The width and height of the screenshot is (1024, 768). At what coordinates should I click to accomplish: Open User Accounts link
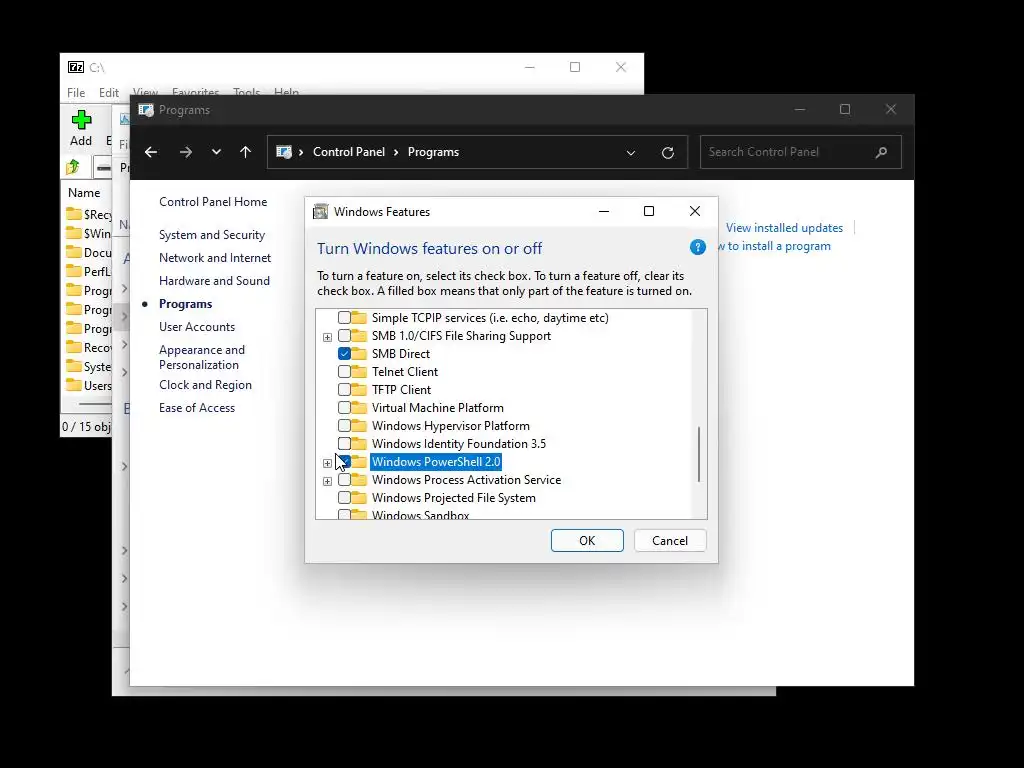197,327
